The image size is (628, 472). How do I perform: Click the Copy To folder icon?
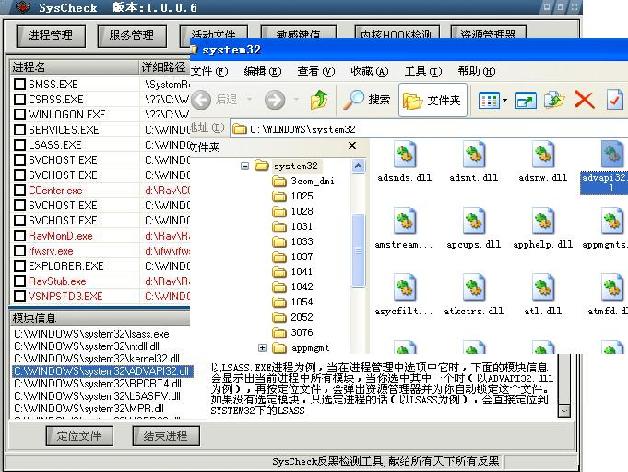554,100
